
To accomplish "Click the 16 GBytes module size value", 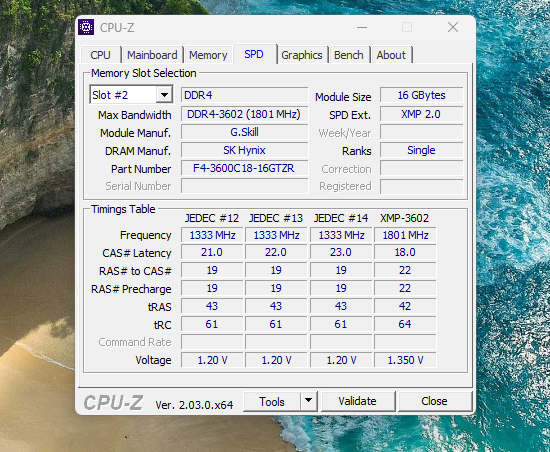I will 421,95.
